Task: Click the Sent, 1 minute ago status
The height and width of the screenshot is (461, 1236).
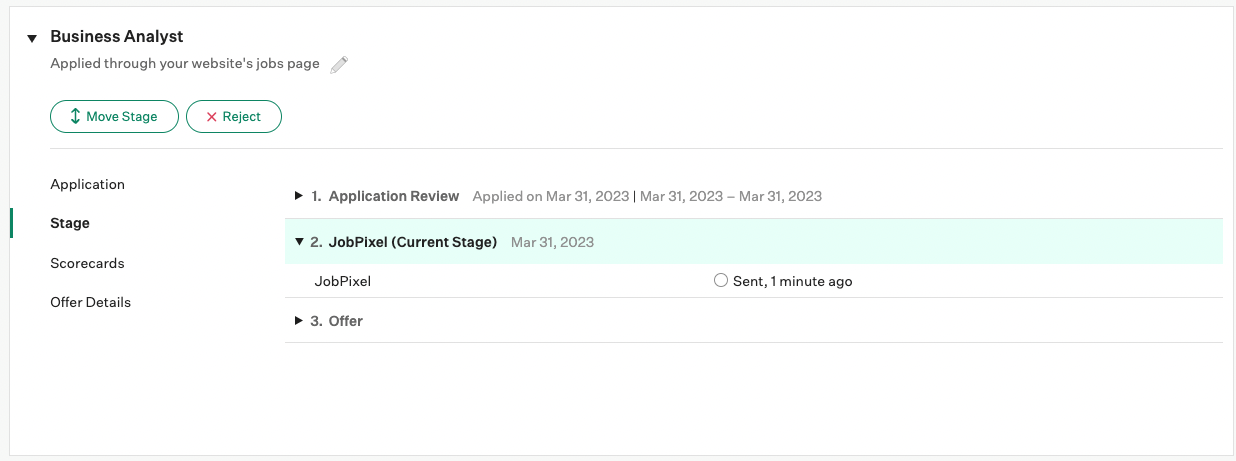Action: point(793,281)
